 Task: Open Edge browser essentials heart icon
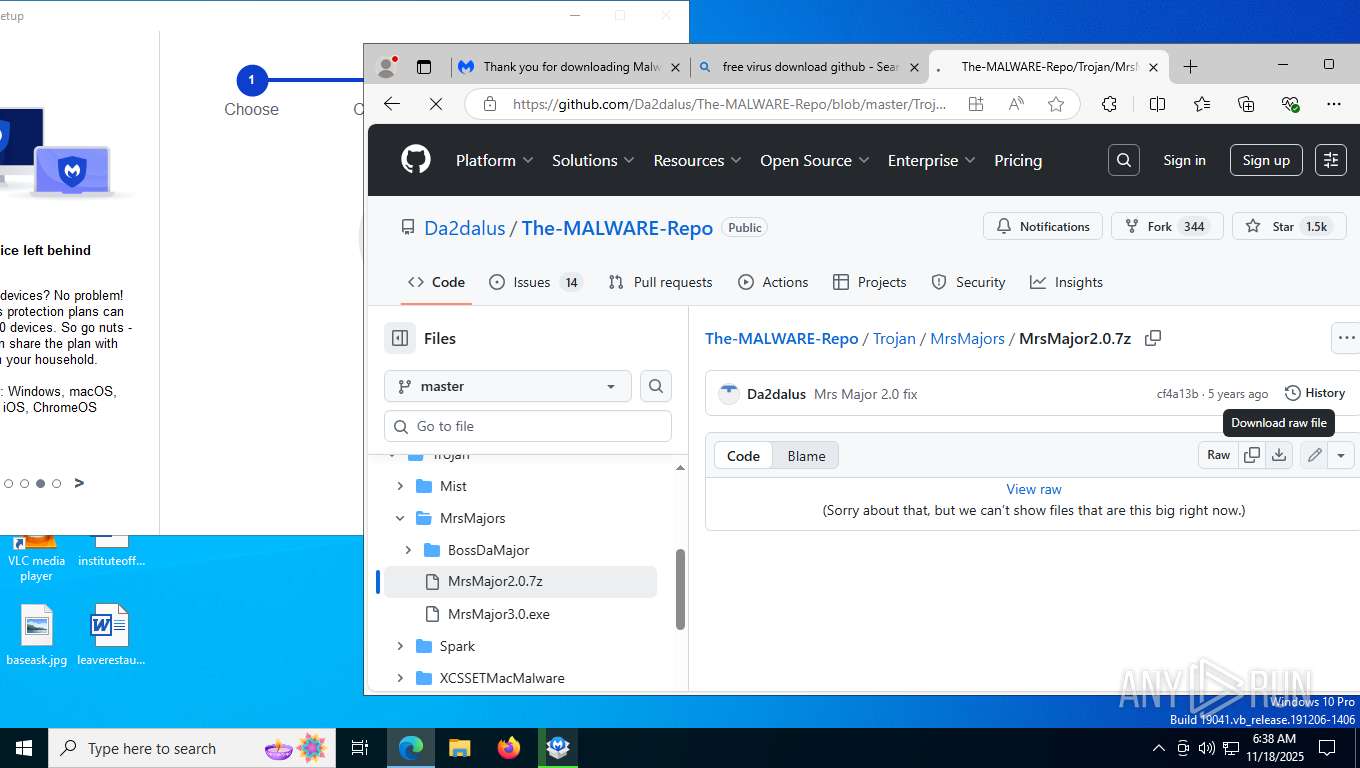point(1290,104)
